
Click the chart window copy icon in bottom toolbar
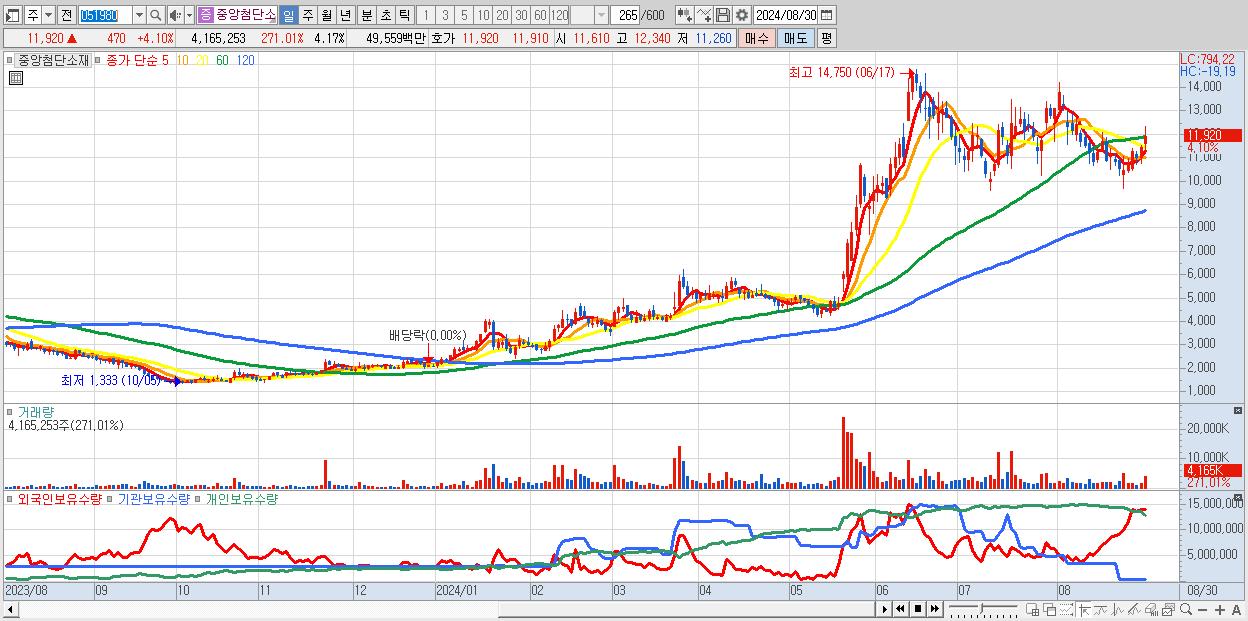pyautogui.click(x=1168, y=609)
